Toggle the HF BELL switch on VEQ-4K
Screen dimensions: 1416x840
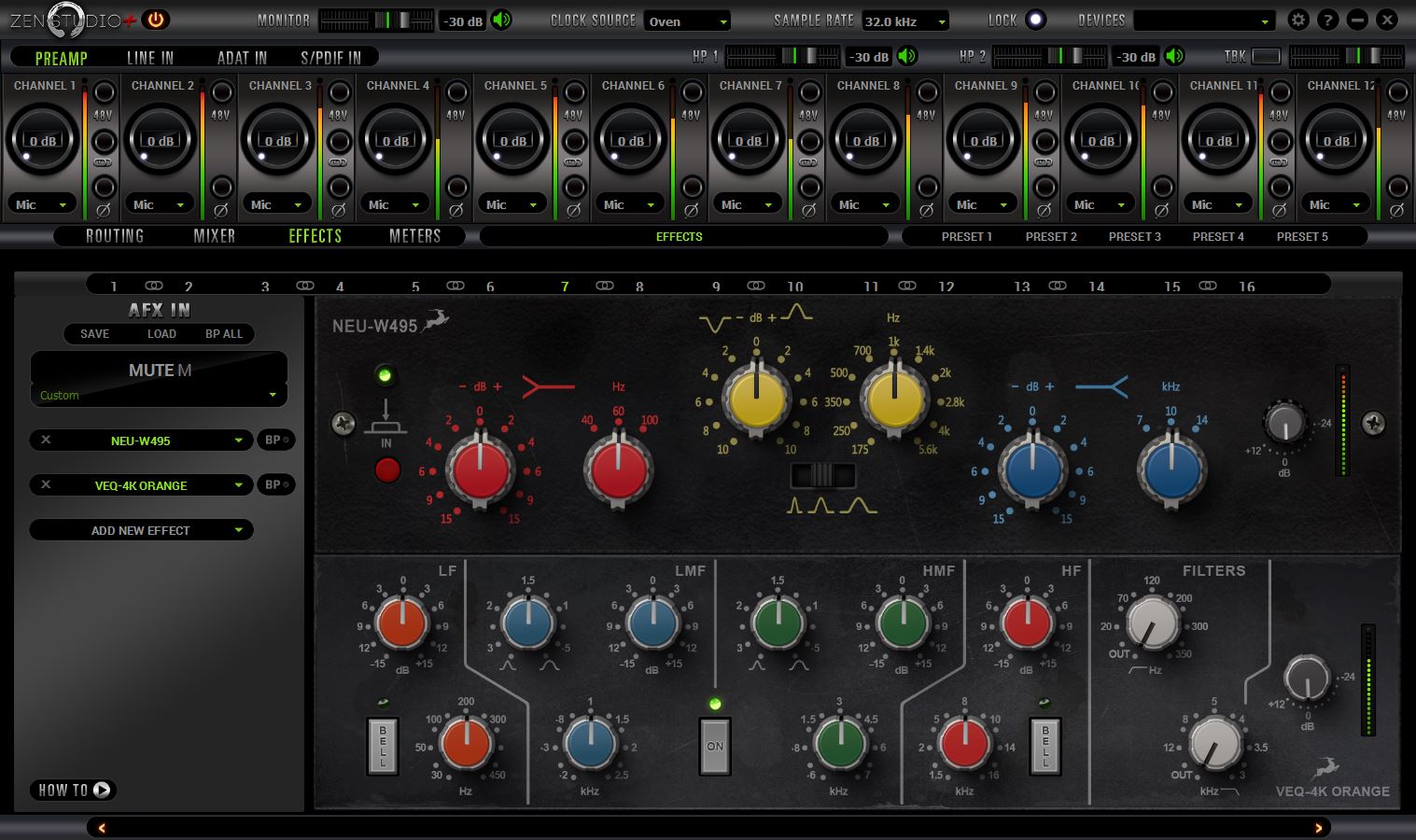coord(1044,746)
